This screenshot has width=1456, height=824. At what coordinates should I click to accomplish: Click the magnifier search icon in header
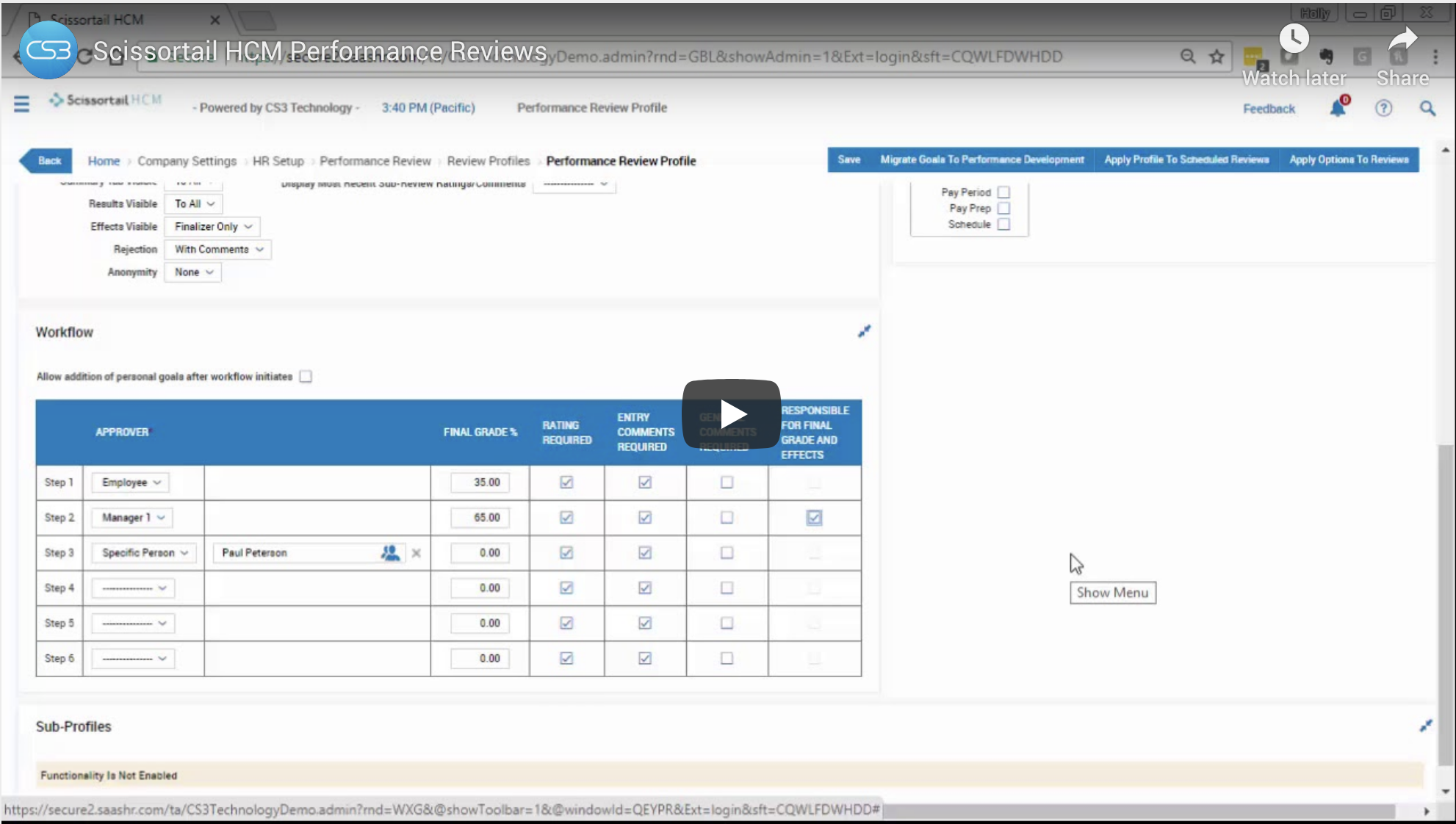point(1427,109)
